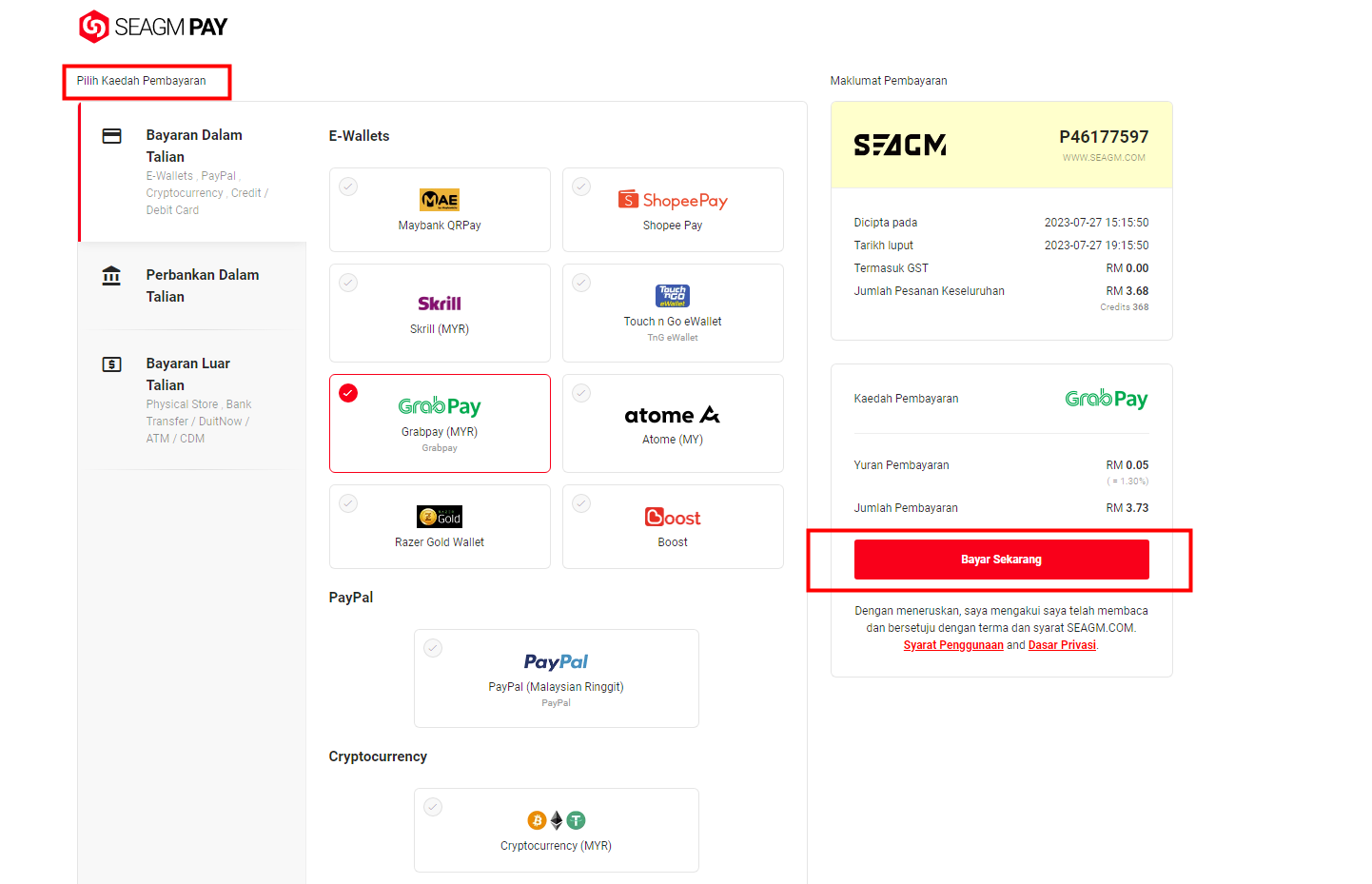
Task: Switch to Perbankan Dalam Talian tab
Action: click(193, 285)
